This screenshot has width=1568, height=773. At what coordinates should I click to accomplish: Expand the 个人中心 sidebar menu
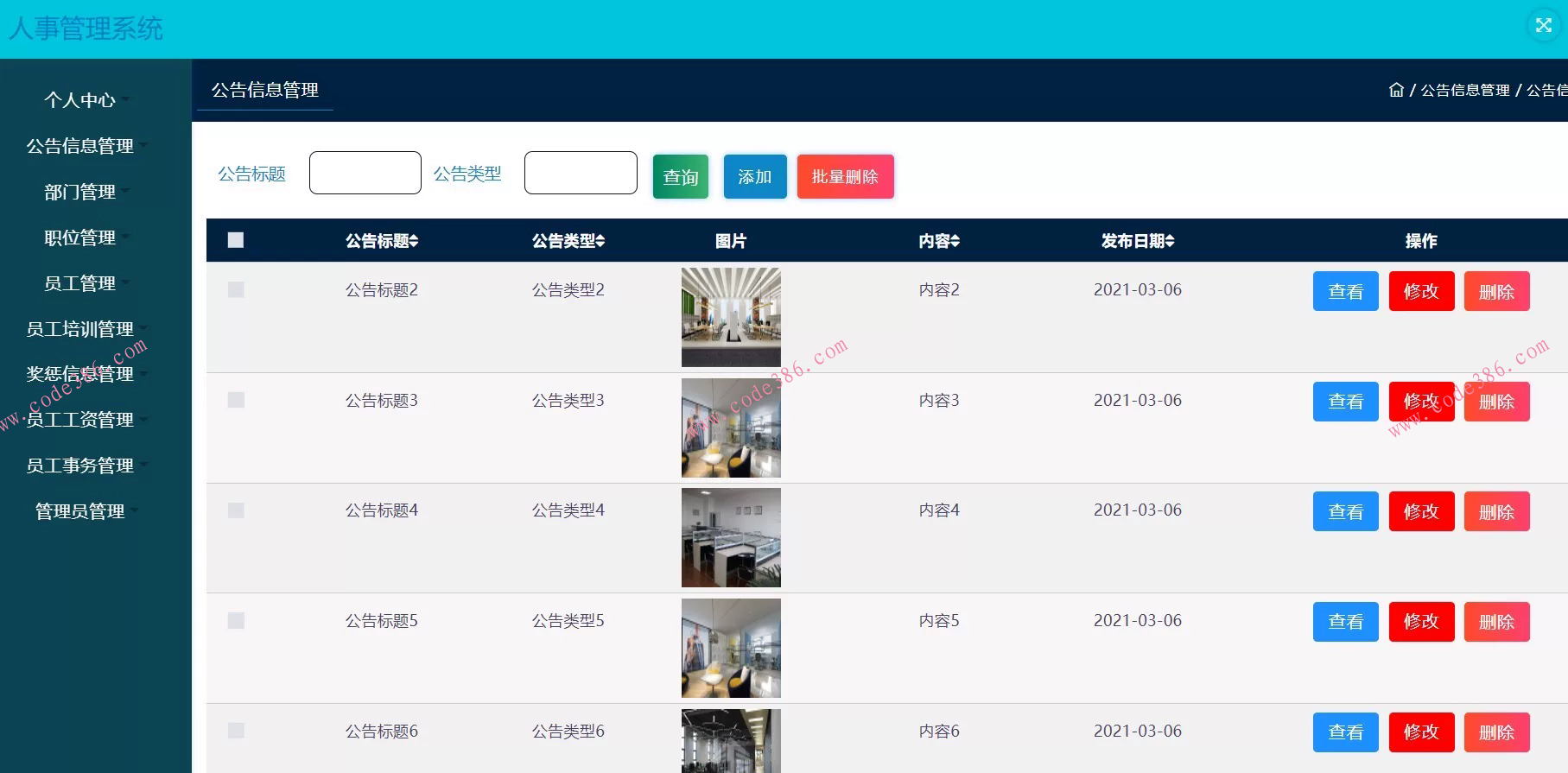79,100
